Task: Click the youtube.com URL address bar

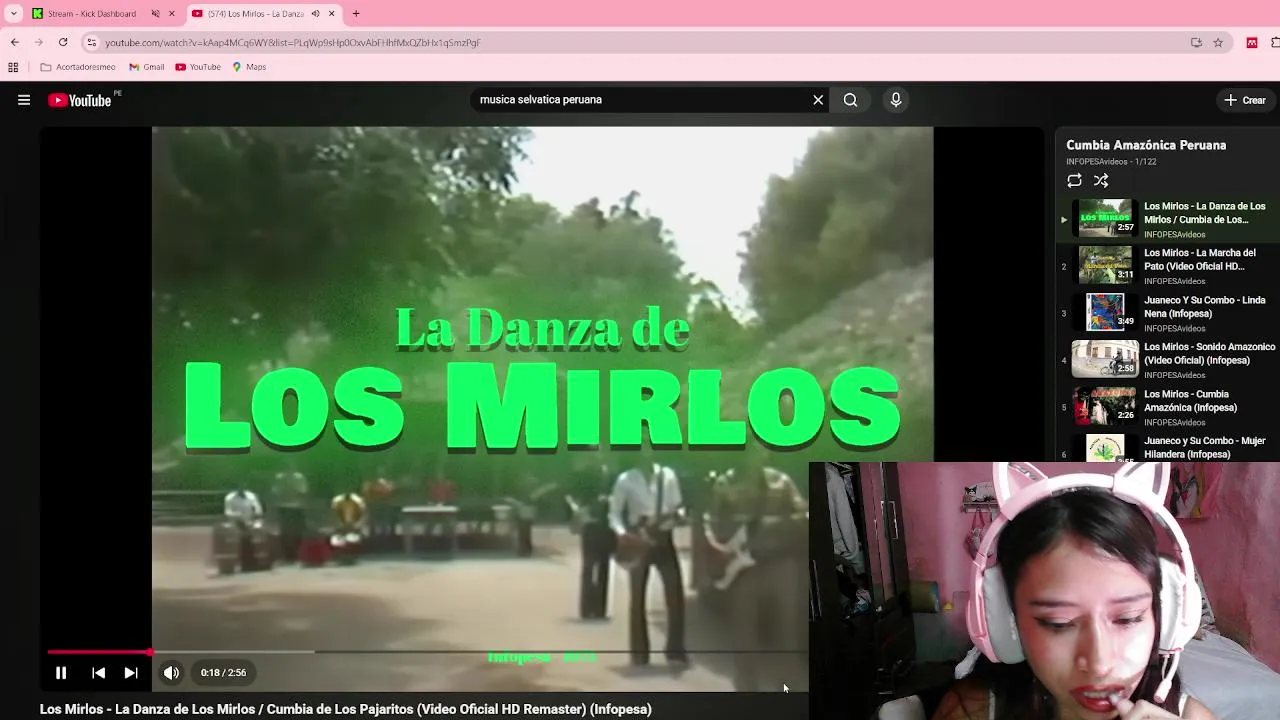Action: (x=293, y=43)
